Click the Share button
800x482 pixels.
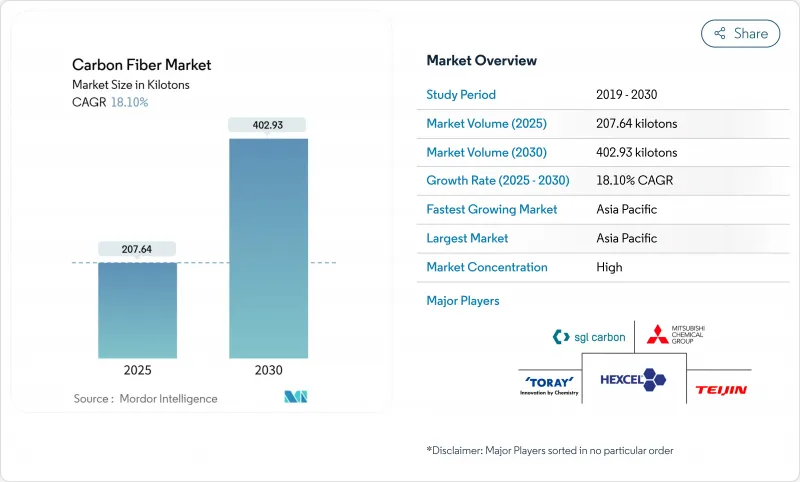[x=740, y=33]
